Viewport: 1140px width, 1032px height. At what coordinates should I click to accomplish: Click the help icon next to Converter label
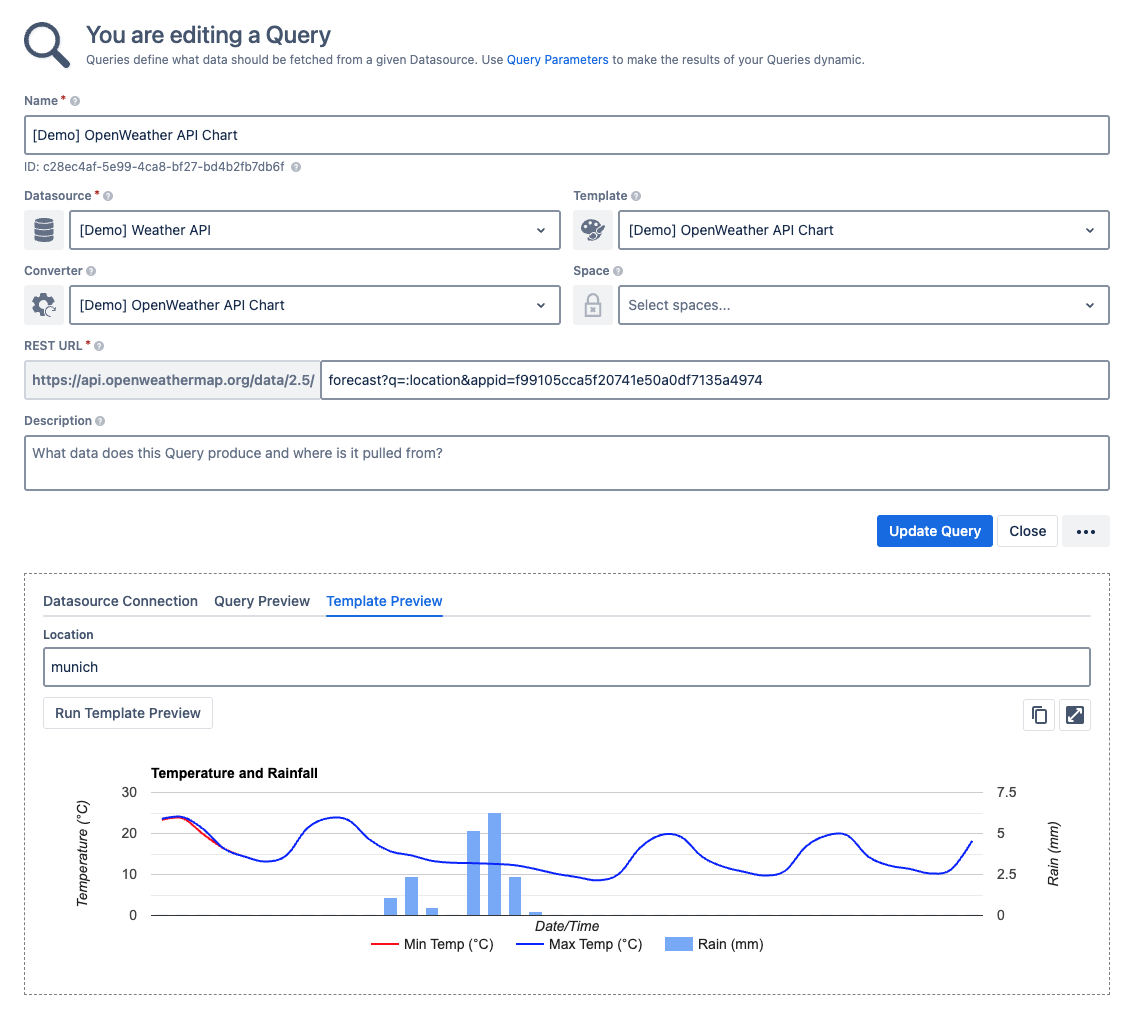tap(91, 271)
